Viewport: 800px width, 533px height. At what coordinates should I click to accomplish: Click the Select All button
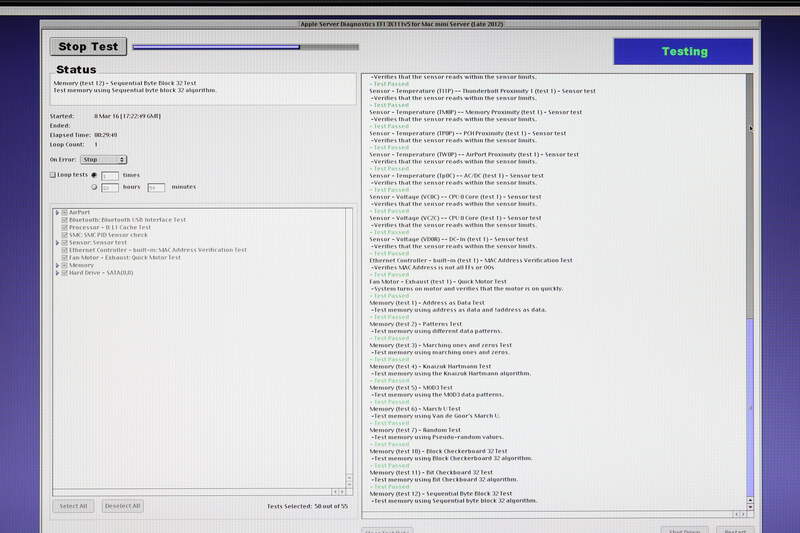(x=73, y=506)
